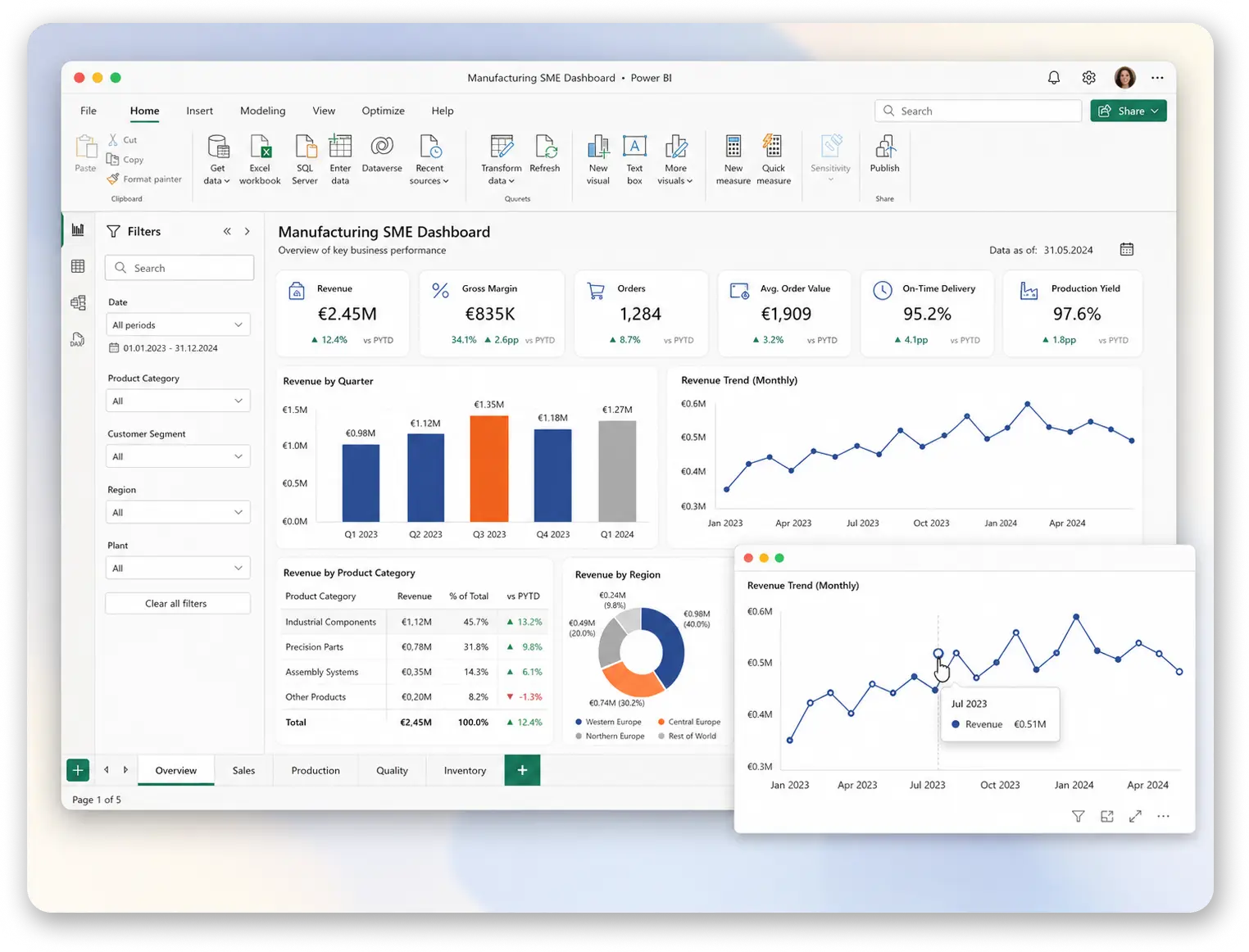The height and width of the screenshot is (952, 1249).
Task: Click Transform data in the ribbon
Action: [x=501, y=160]
